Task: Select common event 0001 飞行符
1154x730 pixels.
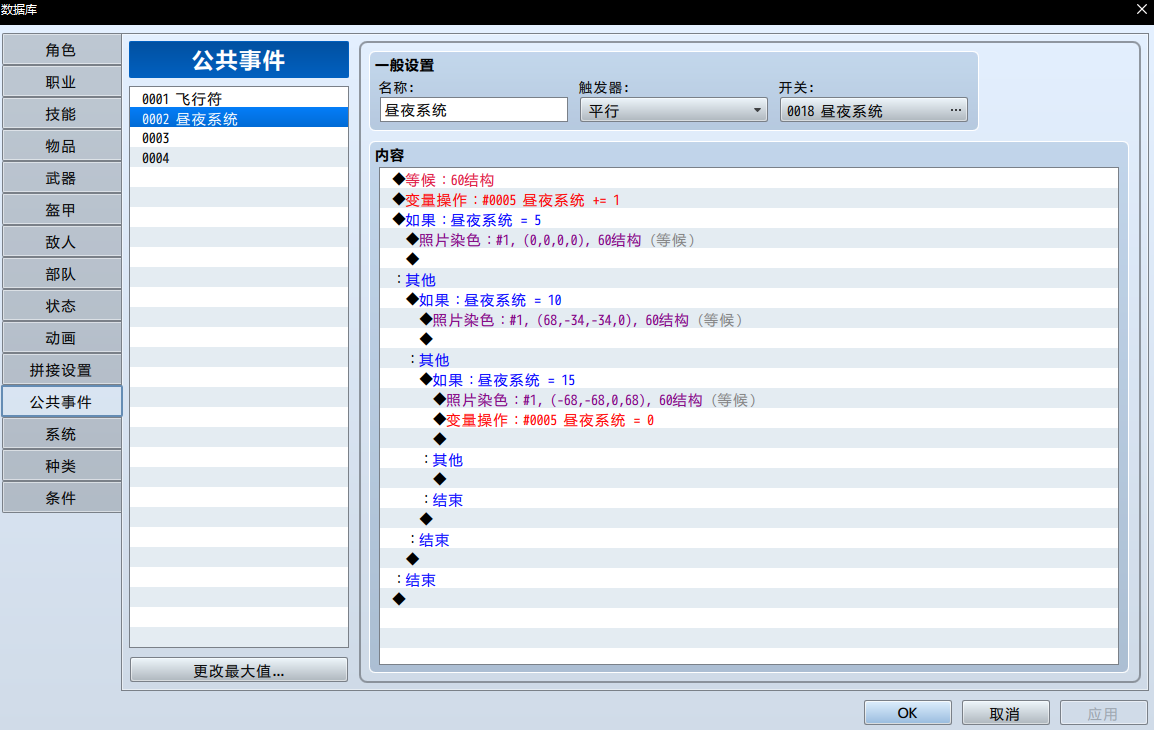Action: pyautogui.click(x=238, y=99)
